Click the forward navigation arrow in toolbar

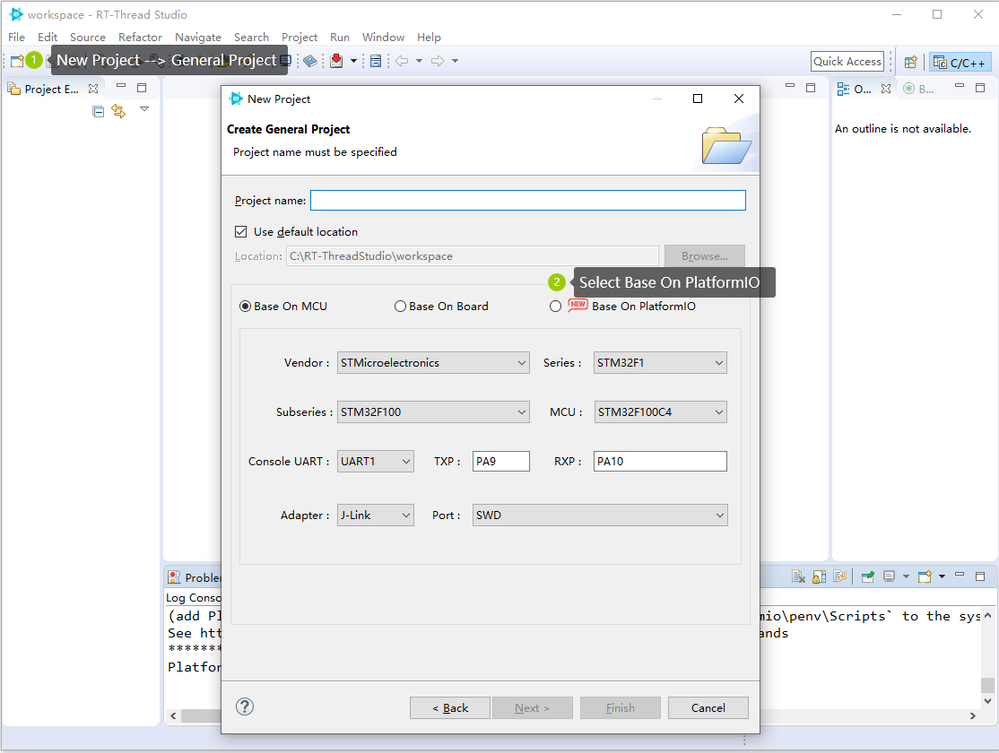click(x=437, y=61)
